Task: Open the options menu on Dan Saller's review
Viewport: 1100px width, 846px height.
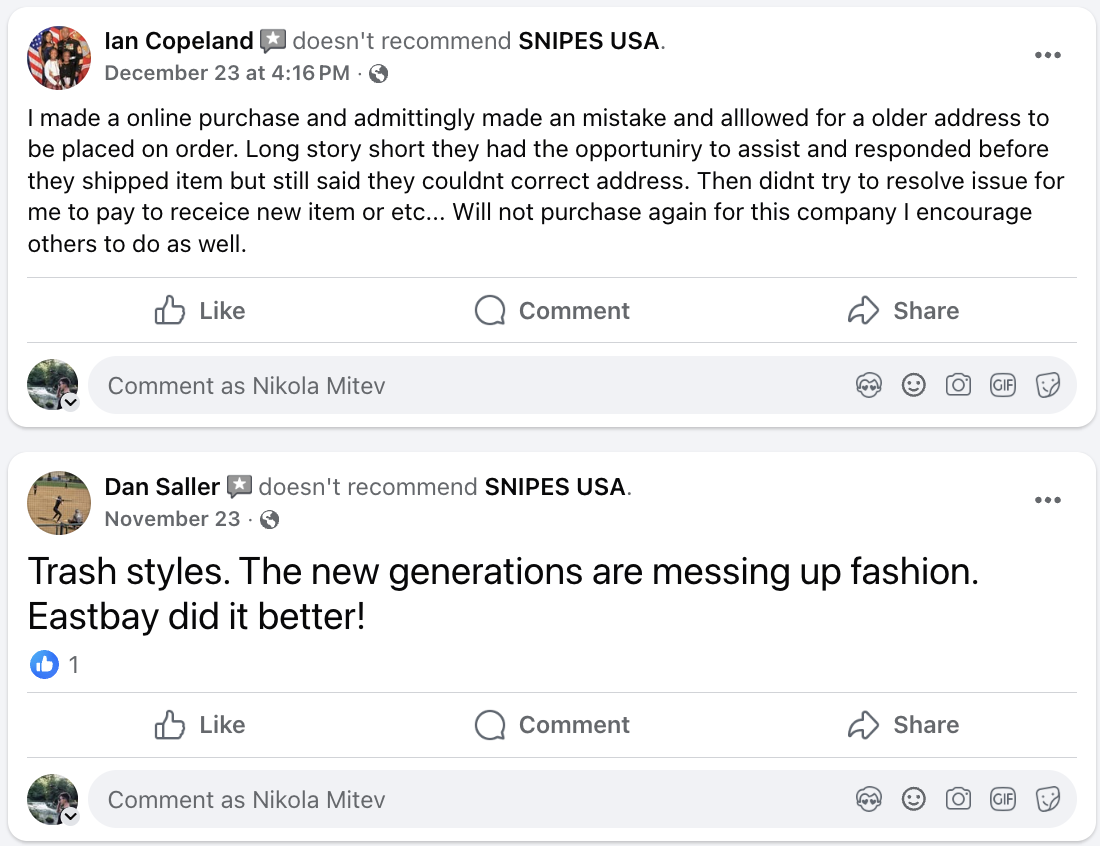Action: 1048,500
